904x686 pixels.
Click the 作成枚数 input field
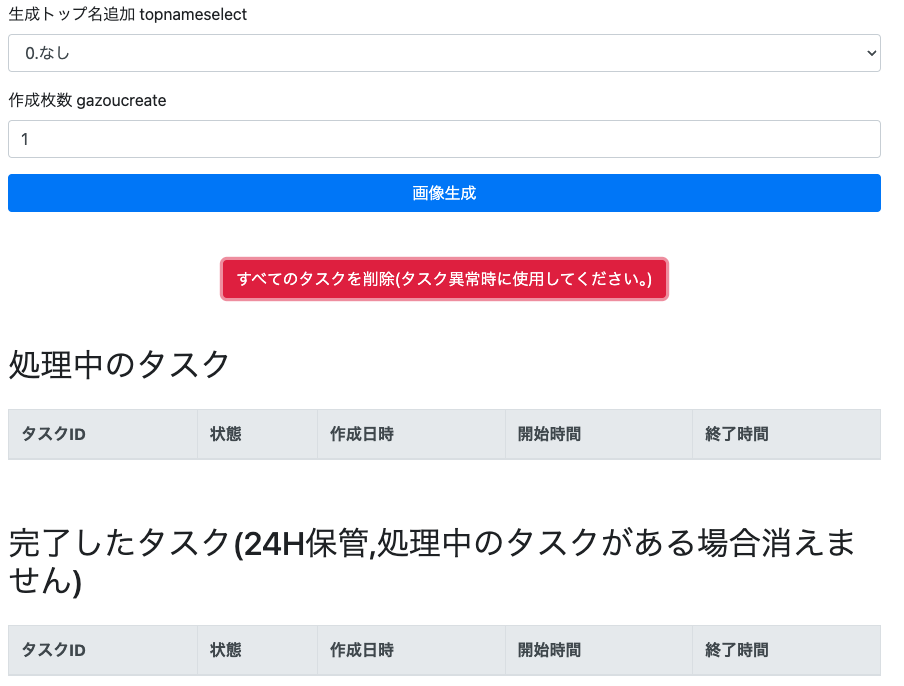tap(443, 139)
